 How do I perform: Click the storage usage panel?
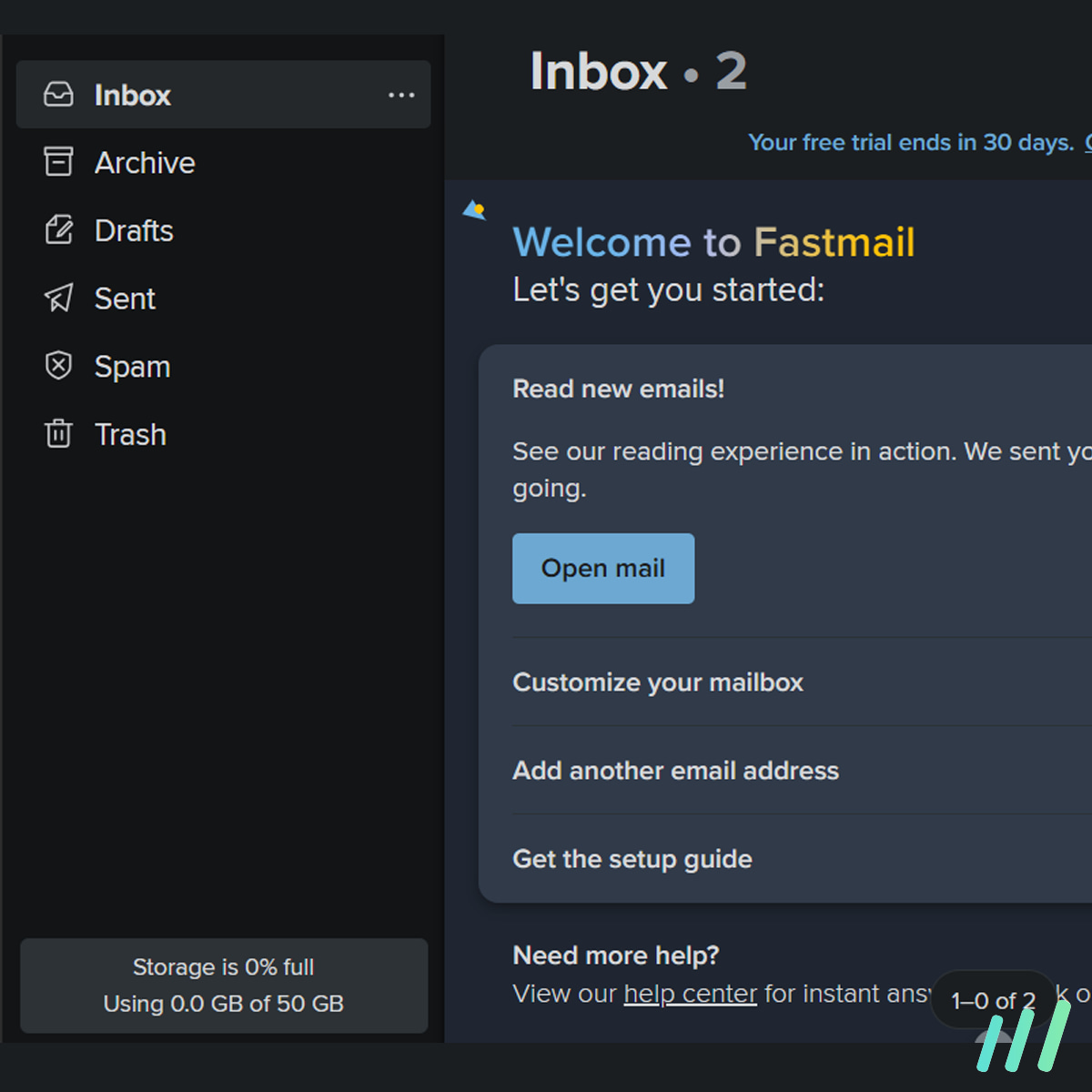tap(224, 986)
